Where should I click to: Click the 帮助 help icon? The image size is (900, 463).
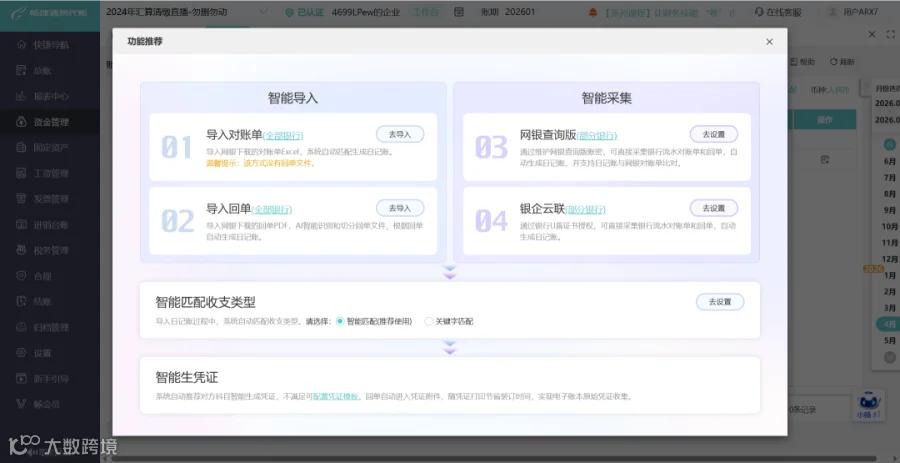point(802,61)
